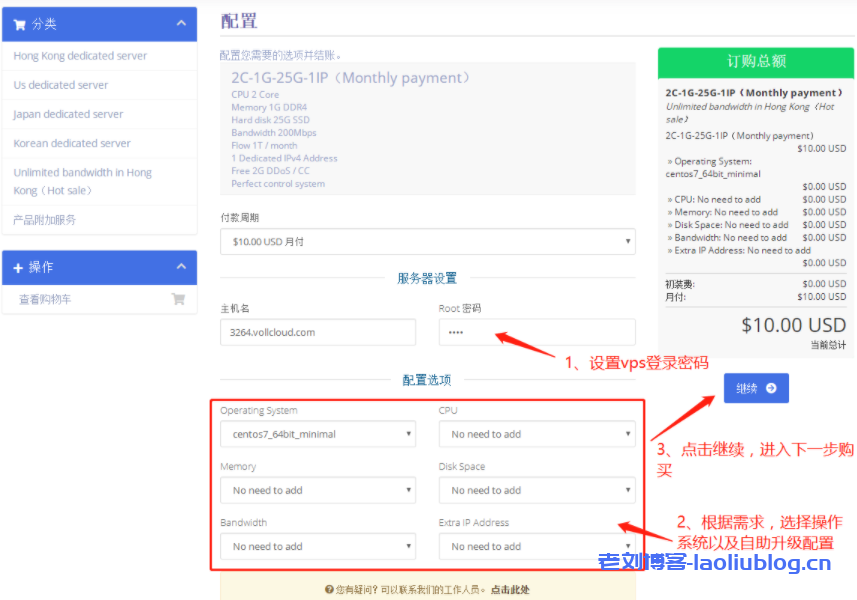Click the cart icon in 分类 header
Image resolution: width=857 pixels, height=600 pixels.
coord(19,24)
